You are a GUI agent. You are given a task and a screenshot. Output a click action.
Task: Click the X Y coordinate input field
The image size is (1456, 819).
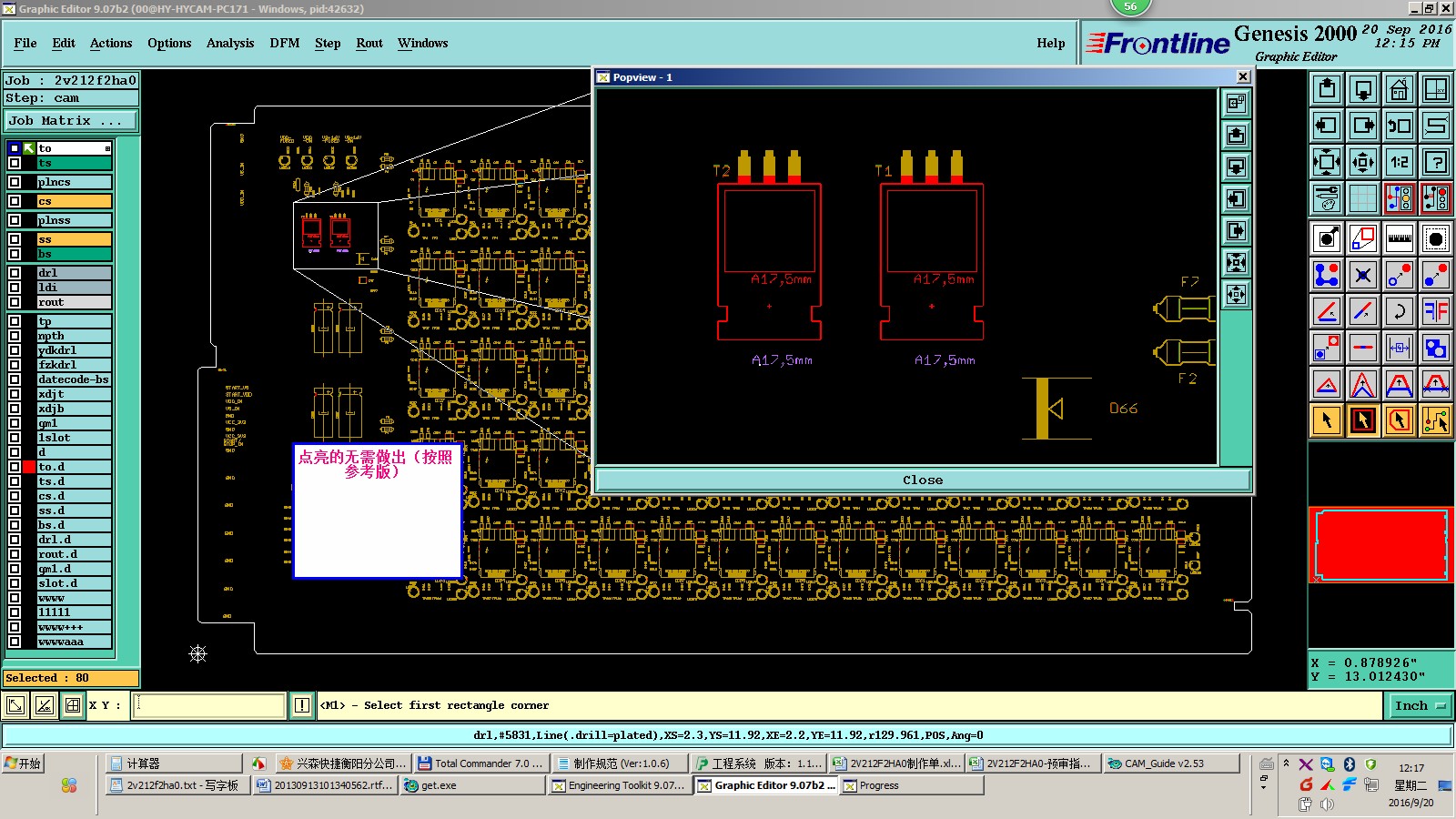208,705
